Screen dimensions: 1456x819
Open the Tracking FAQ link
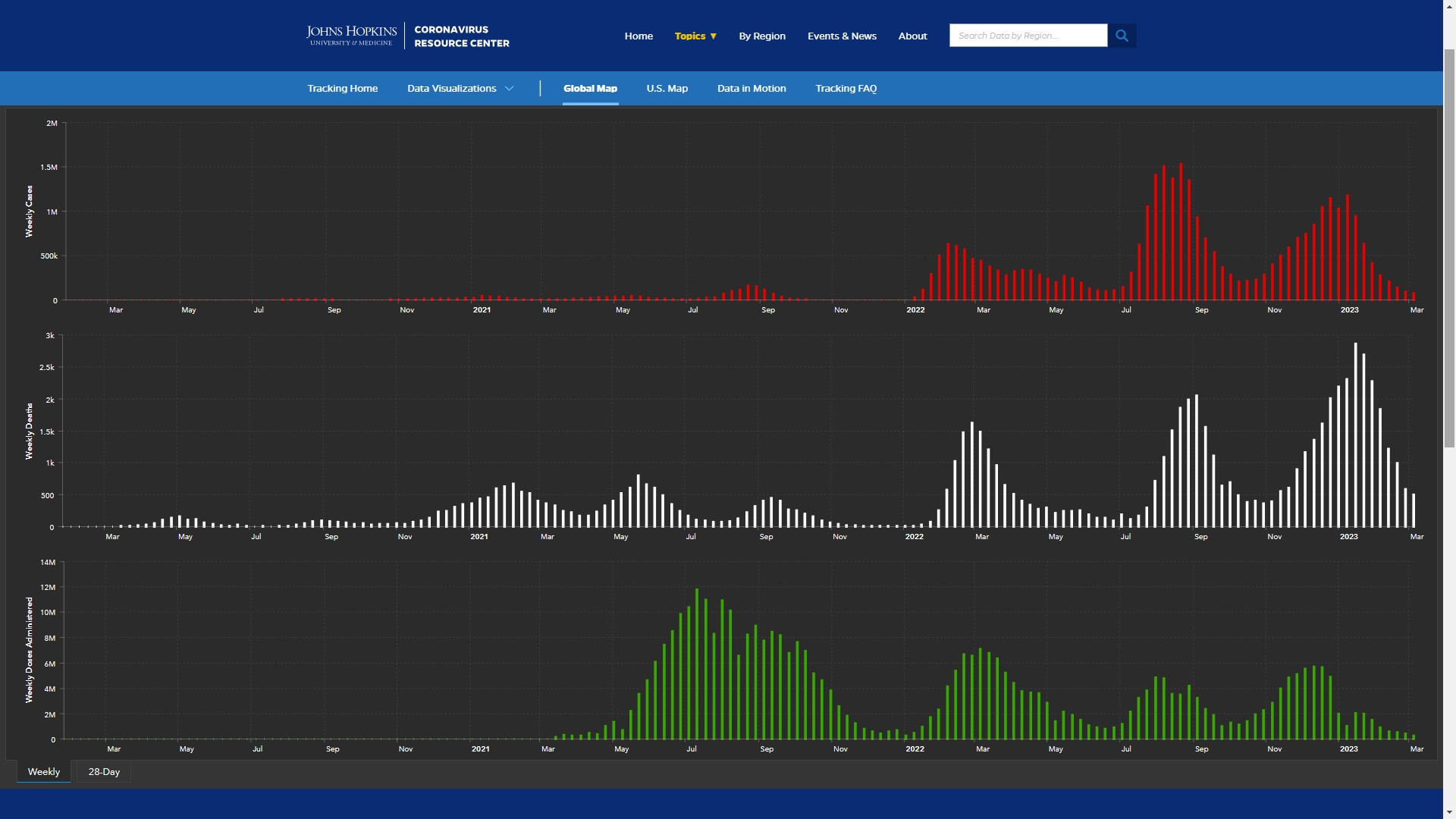846,89
